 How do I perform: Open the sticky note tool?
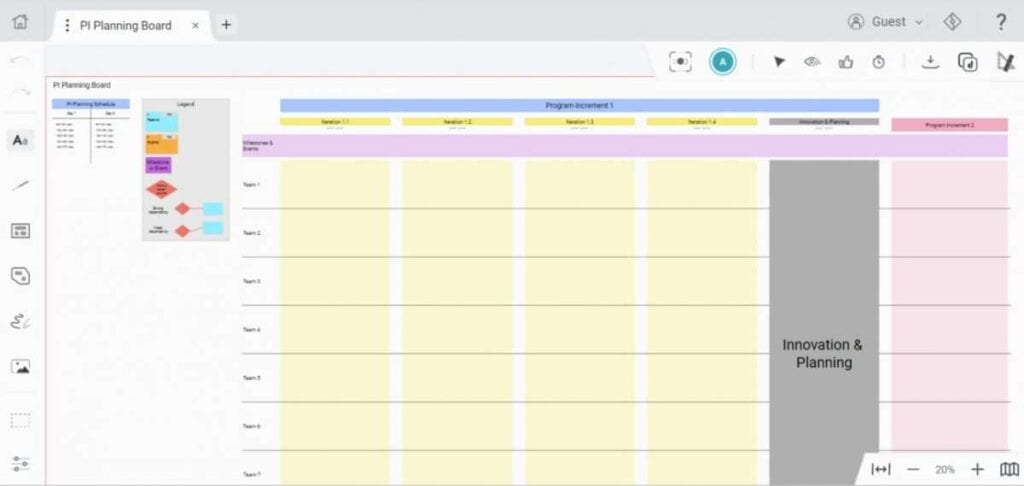pos(20,275)
